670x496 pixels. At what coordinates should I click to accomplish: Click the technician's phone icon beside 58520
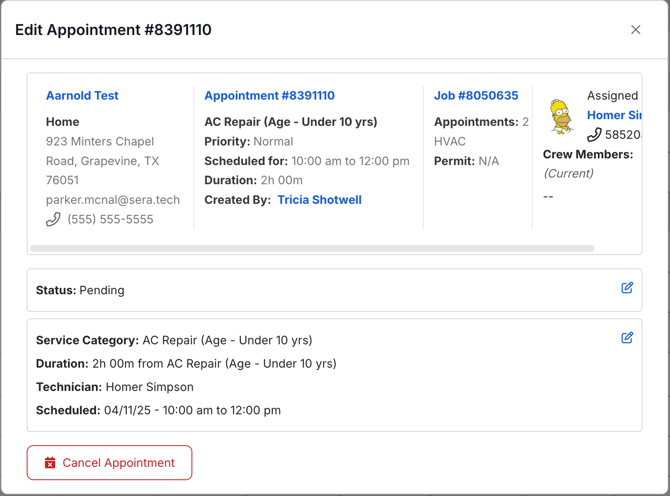coord(594,135)
